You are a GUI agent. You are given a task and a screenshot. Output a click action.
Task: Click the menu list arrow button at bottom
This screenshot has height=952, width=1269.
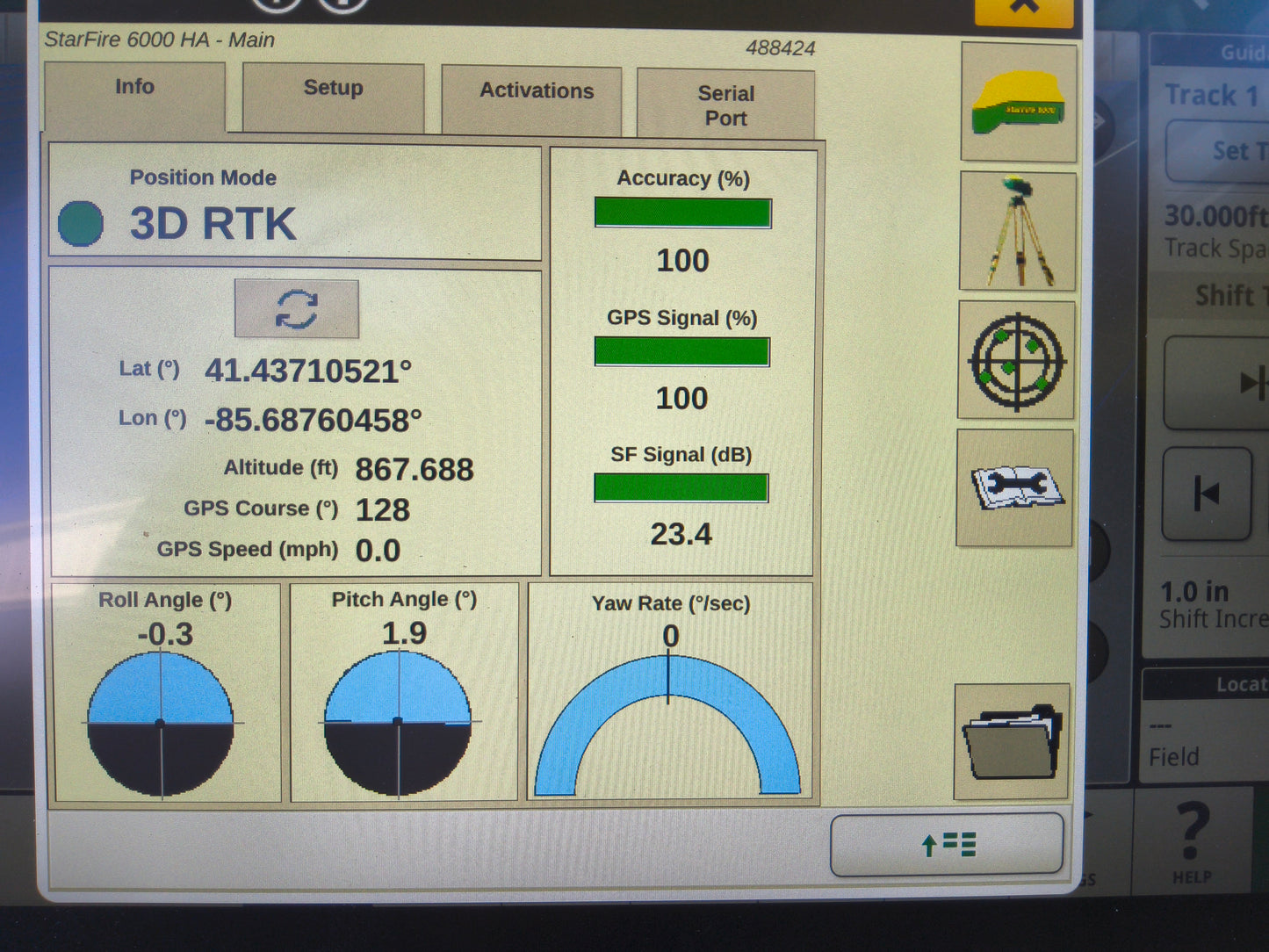pos(947,845)
